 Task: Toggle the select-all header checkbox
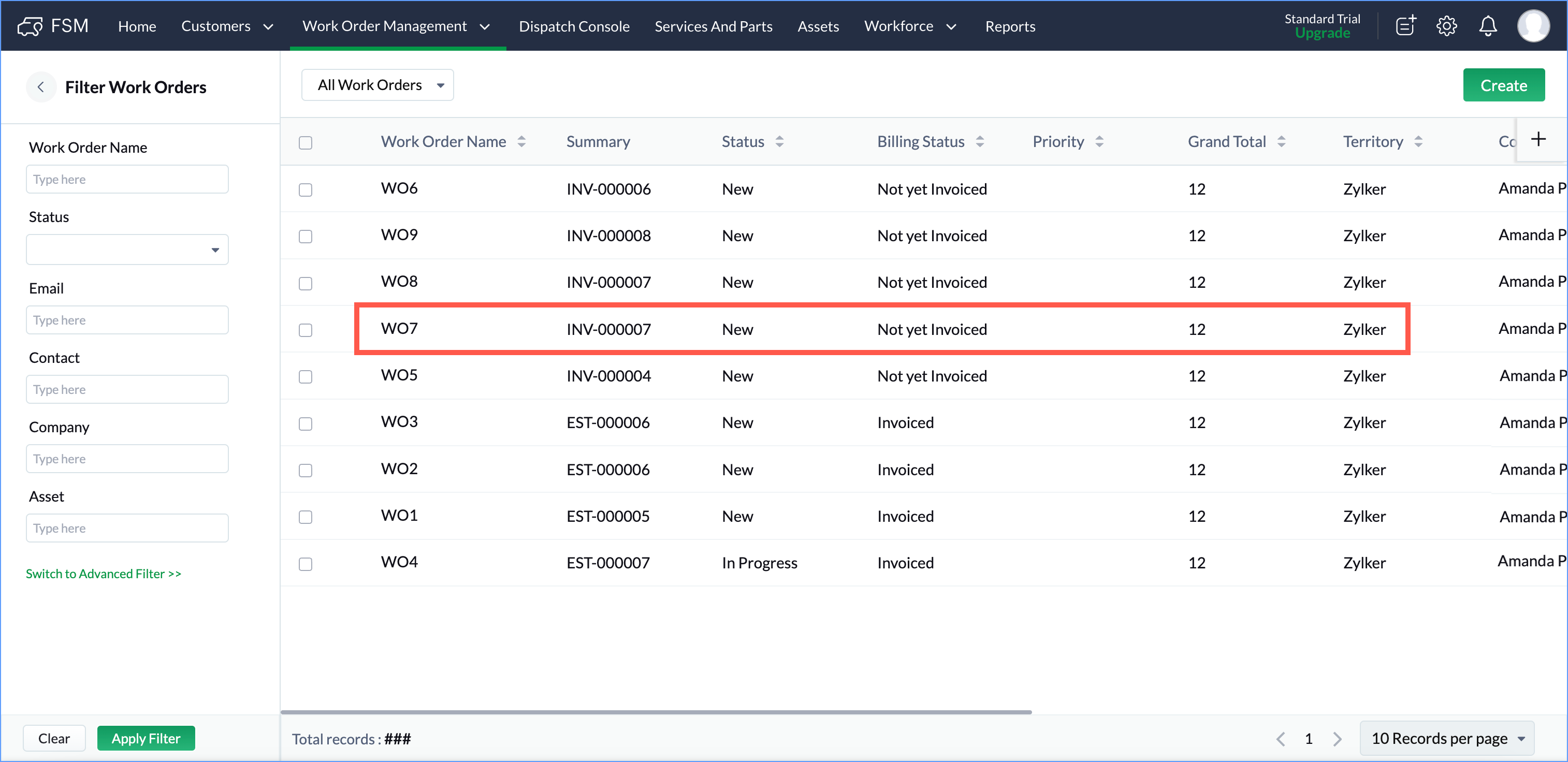pyautogui.click(x=306, y=142)
